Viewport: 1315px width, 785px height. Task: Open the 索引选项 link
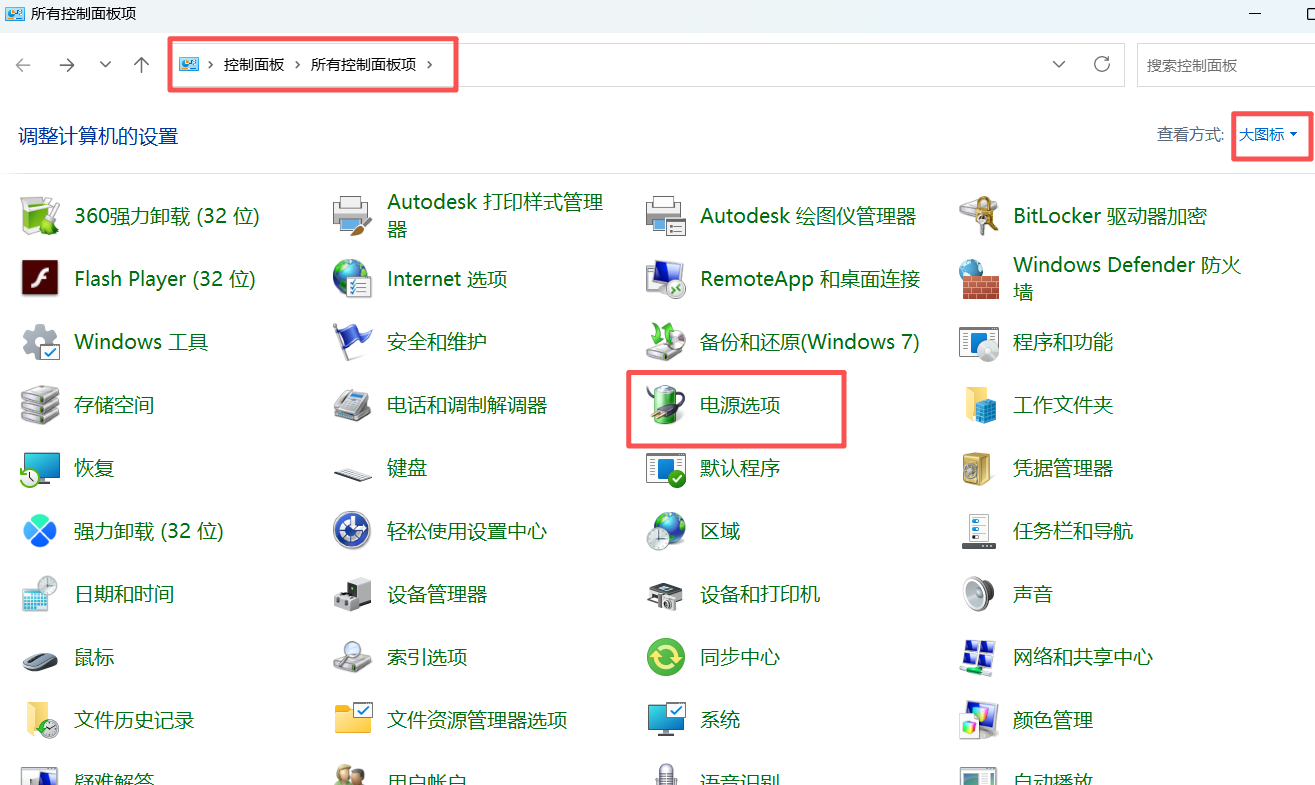pyautogui.click(x=427, y=657)
